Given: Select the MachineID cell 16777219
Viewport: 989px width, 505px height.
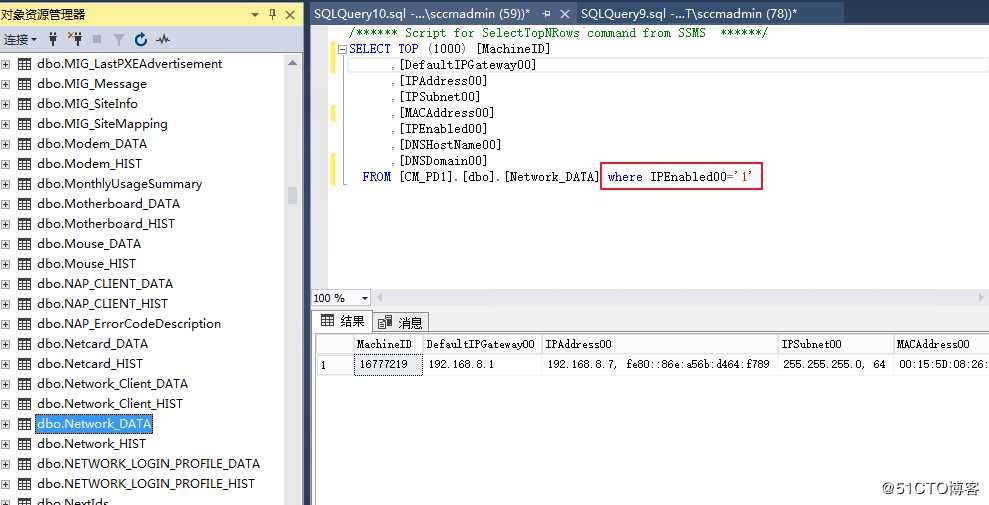Looking at the screenshot, I should pos(388,364).
